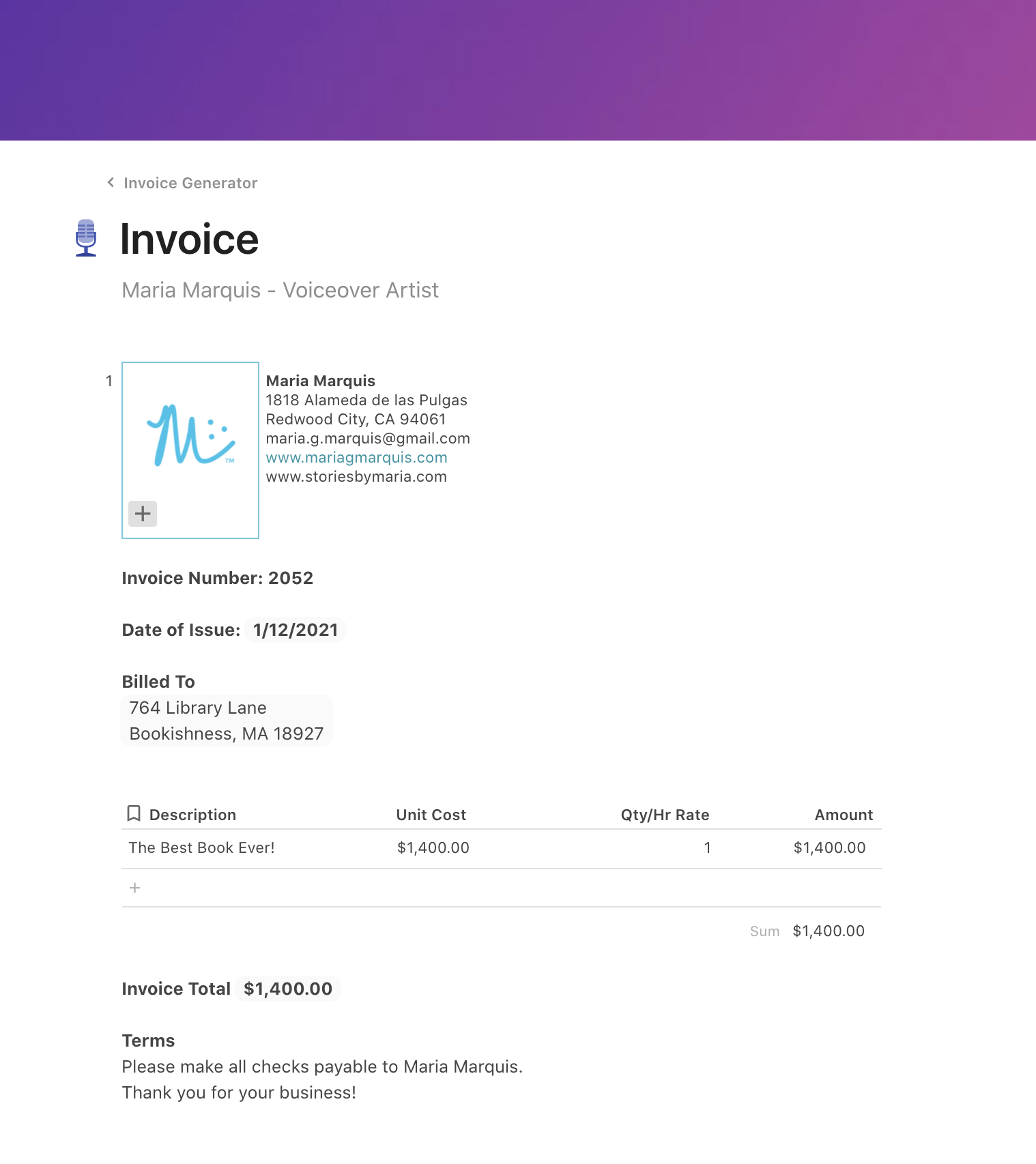
Task: Open the Sum calculation under Amount column
Action: 807,931
